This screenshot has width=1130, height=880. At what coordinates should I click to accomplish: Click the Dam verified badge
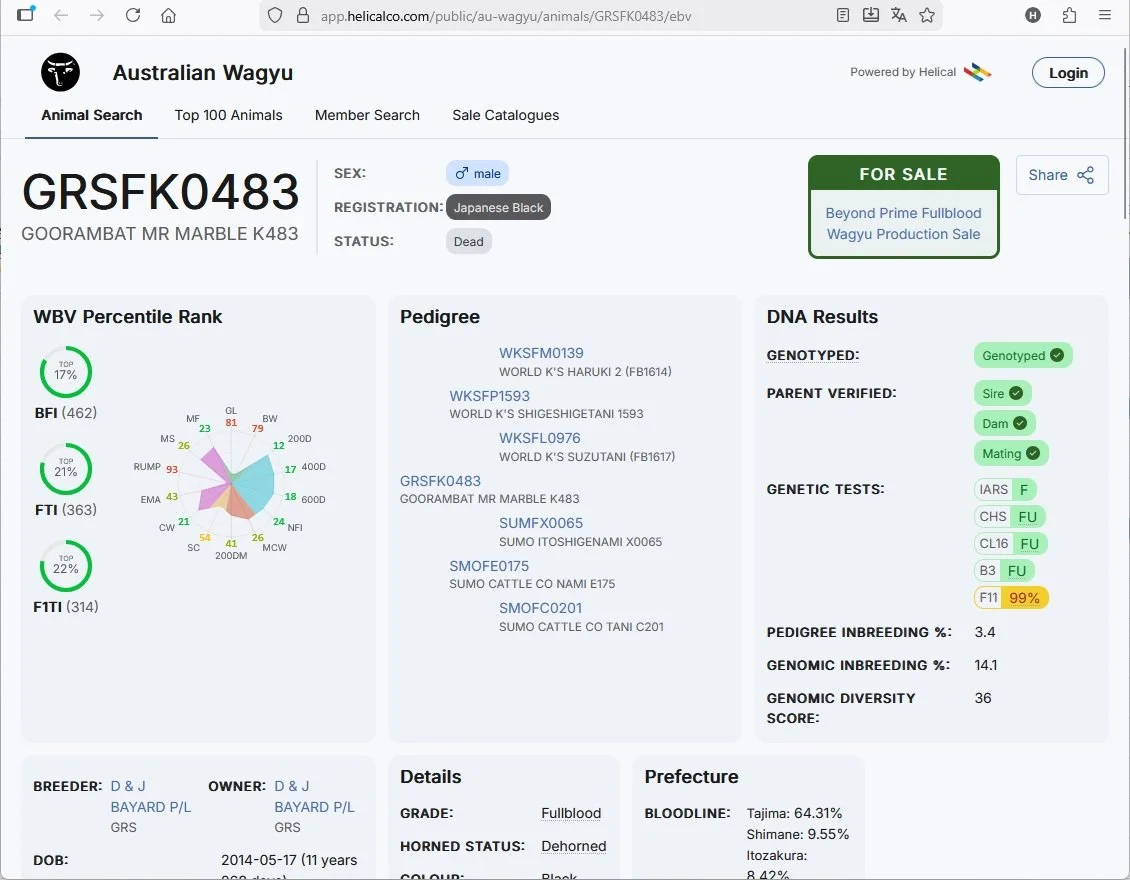tap(1005, 424)
